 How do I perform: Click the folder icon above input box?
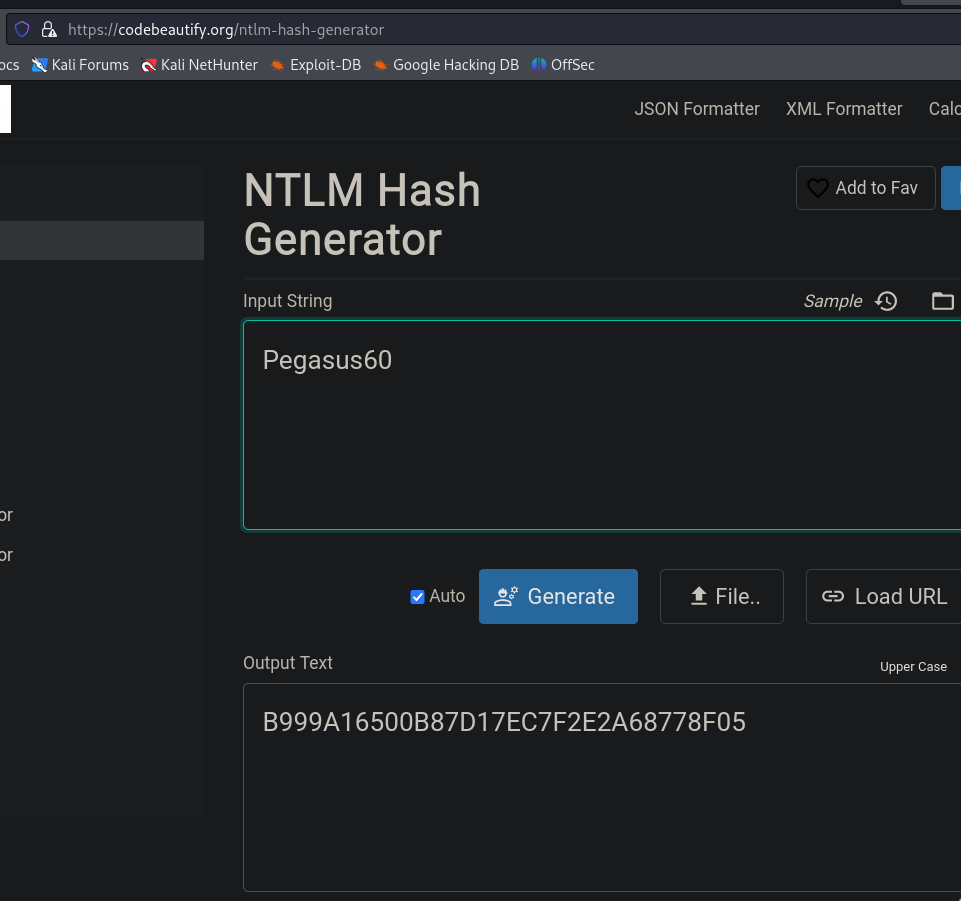(942, 301)
